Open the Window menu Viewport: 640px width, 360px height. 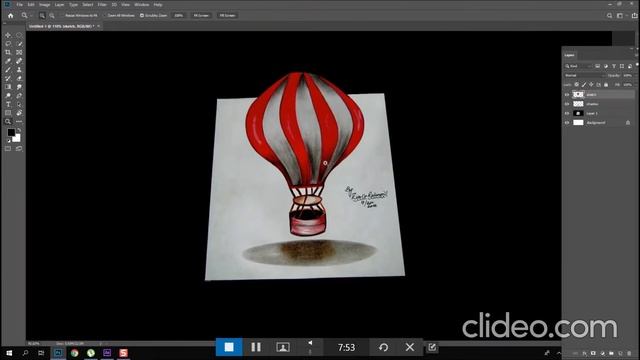(x=142, y=4)
